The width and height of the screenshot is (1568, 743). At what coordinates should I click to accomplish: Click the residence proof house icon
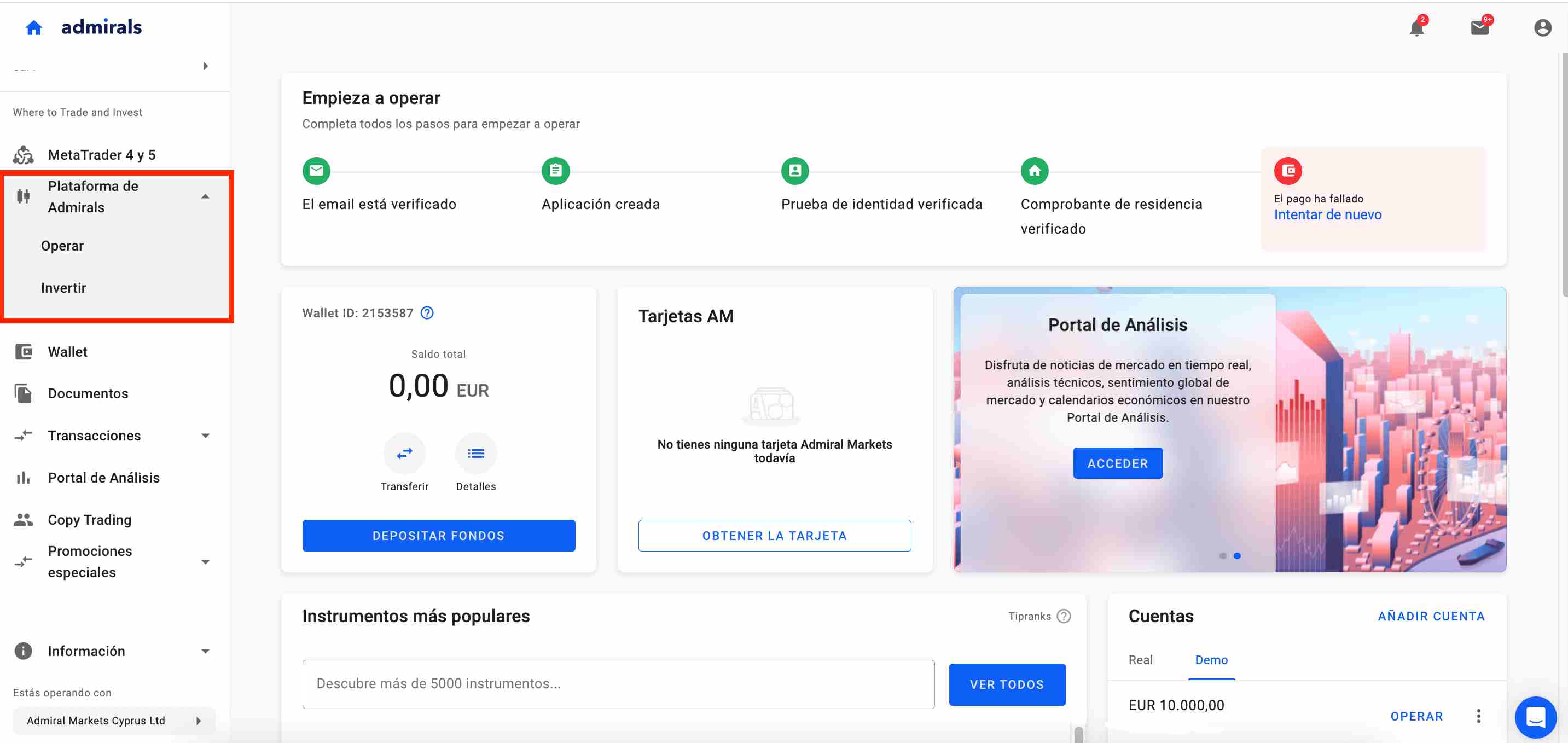click(x=1035, y=171)
